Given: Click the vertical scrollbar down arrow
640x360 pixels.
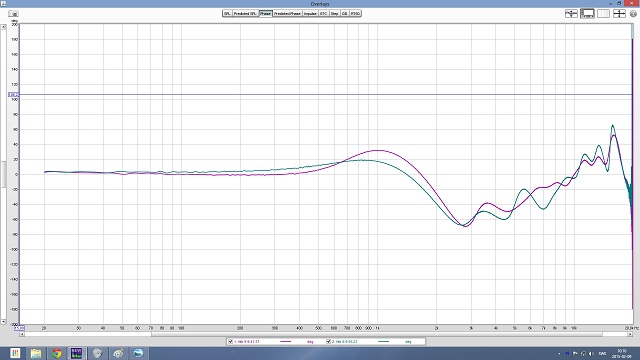Looking at the screenshot, I should point(3,322).
